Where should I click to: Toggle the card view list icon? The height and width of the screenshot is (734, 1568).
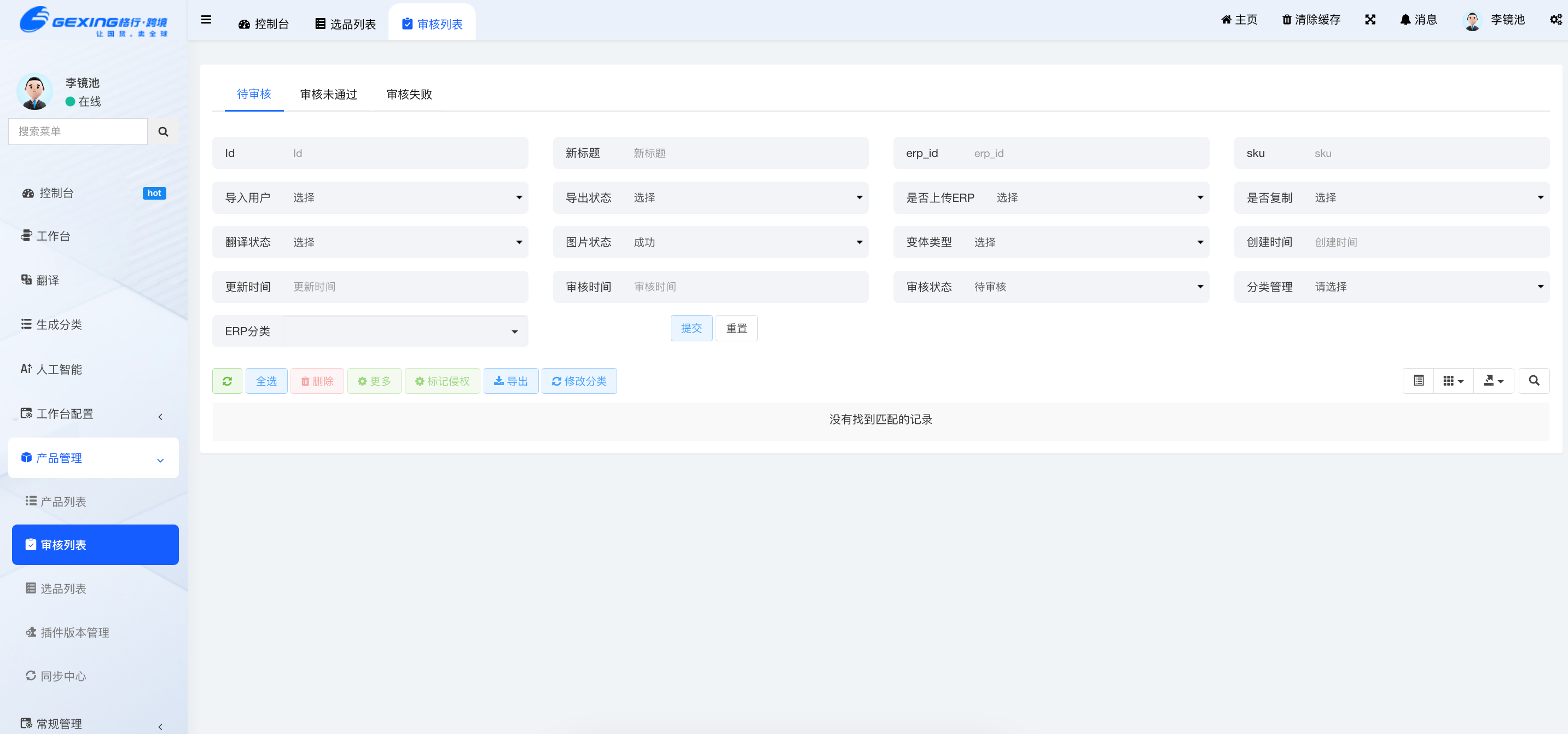[1418, 381]
